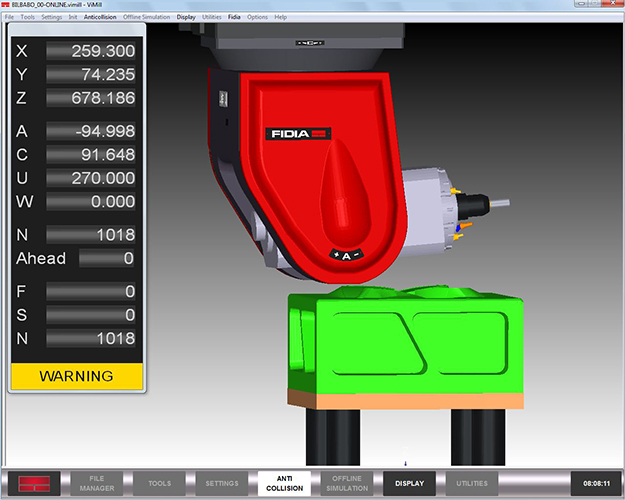The height and width of the screenshot is (500, 625).
Task: Open the Anticollision menu
Action: tap(99, 17)
